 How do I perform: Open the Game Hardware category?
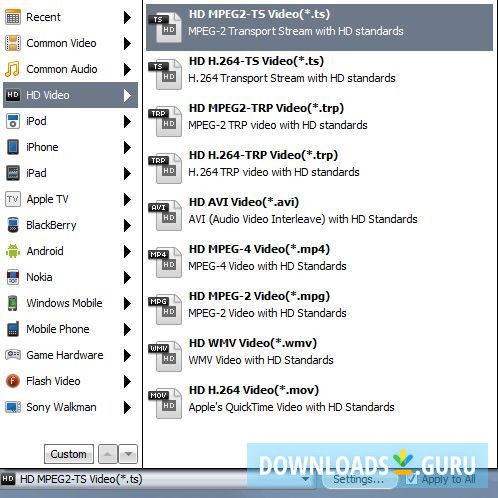(70, 355)
